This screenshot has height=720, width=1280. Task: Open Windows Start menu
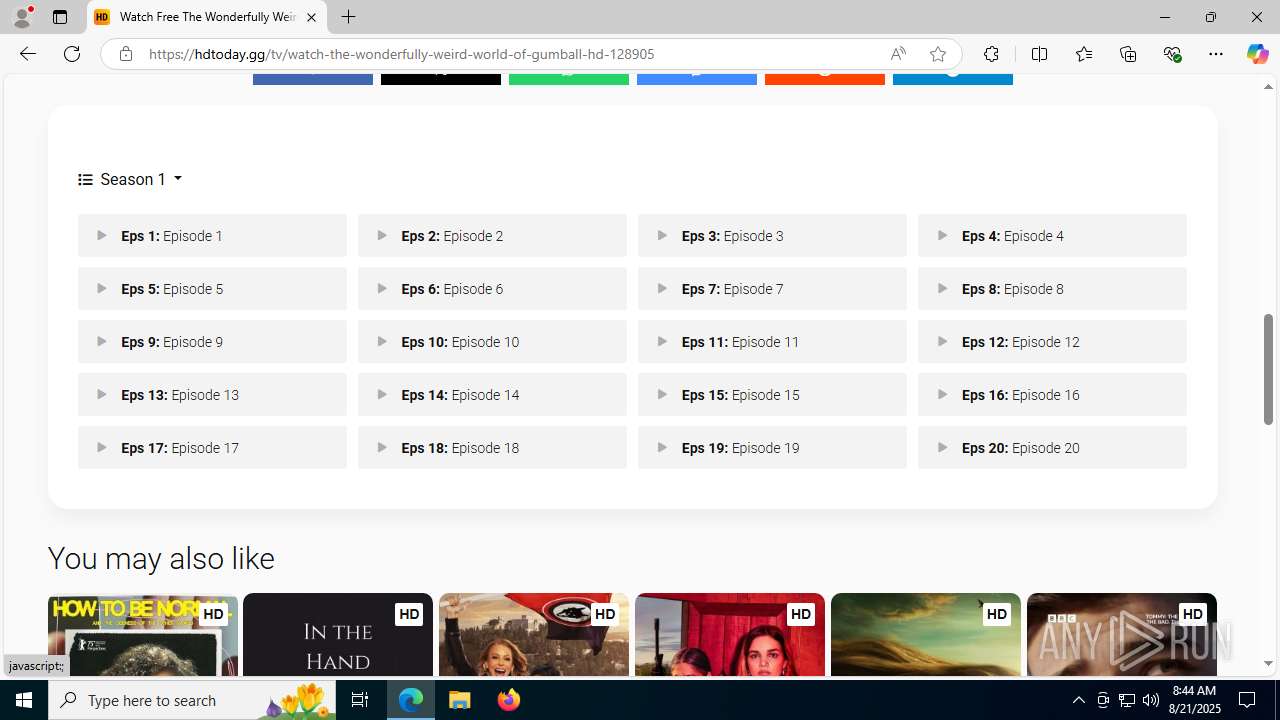[24, 700]
